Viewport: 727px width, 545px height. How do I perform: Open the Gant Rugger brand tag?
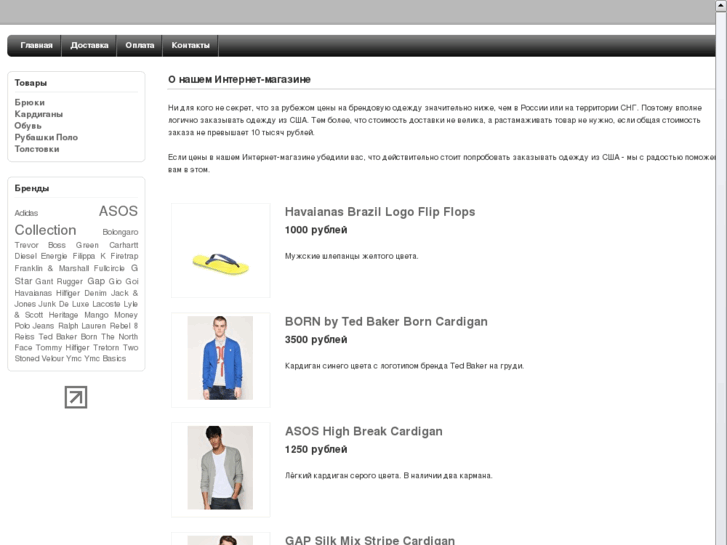pos(59,282)
